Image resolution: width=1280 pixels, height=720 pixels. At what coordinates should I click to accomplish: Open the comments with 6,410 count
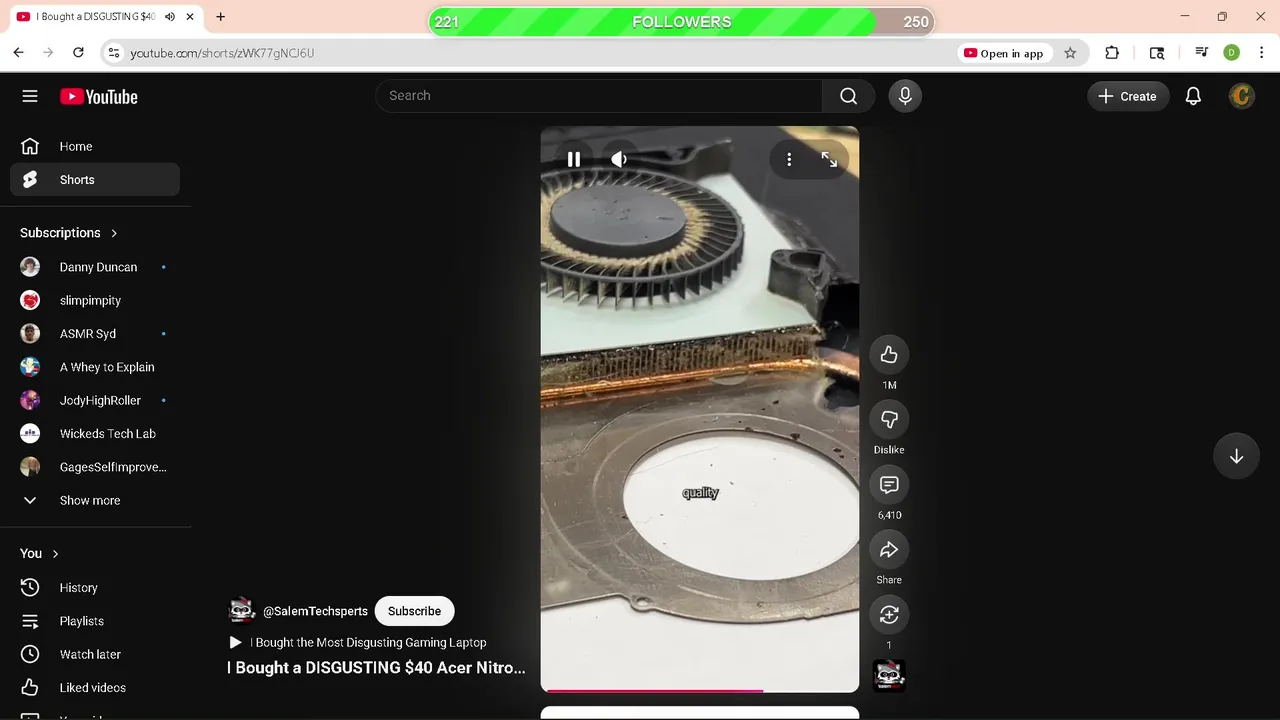[889, 485]
